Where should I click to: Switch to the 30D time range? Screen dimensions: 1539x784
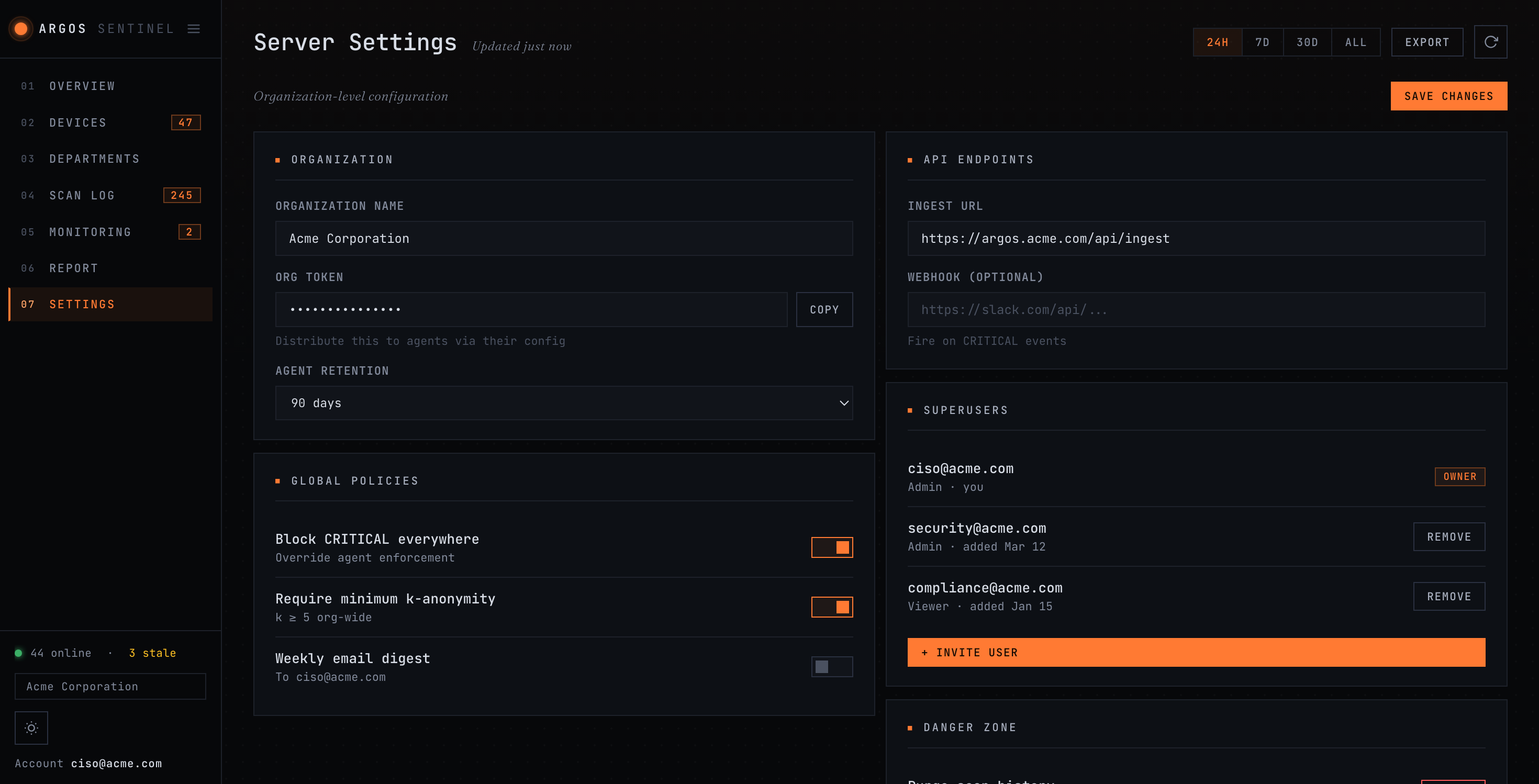click(1307, 42)
